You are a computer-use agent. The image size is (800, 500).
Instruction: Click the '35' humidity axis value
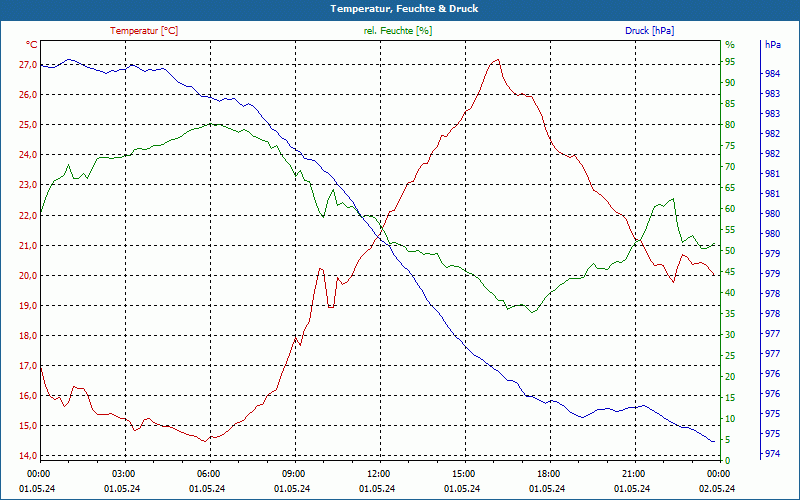(x=730, y=314)
